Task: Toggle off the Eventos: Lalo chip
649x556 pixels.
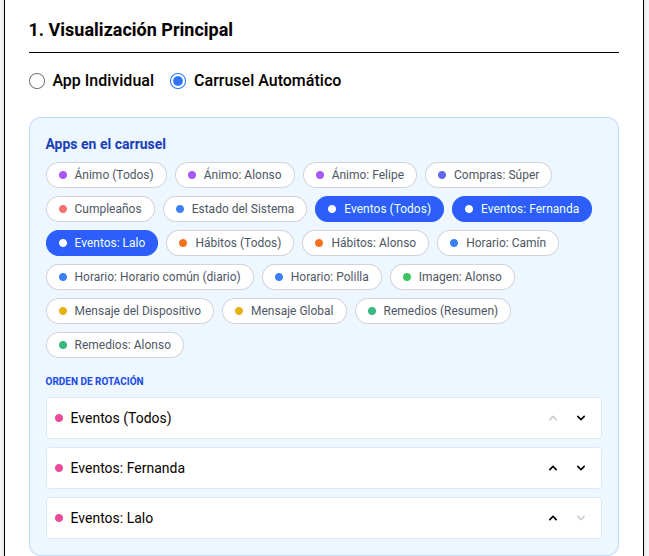Action: pos(102,243)
